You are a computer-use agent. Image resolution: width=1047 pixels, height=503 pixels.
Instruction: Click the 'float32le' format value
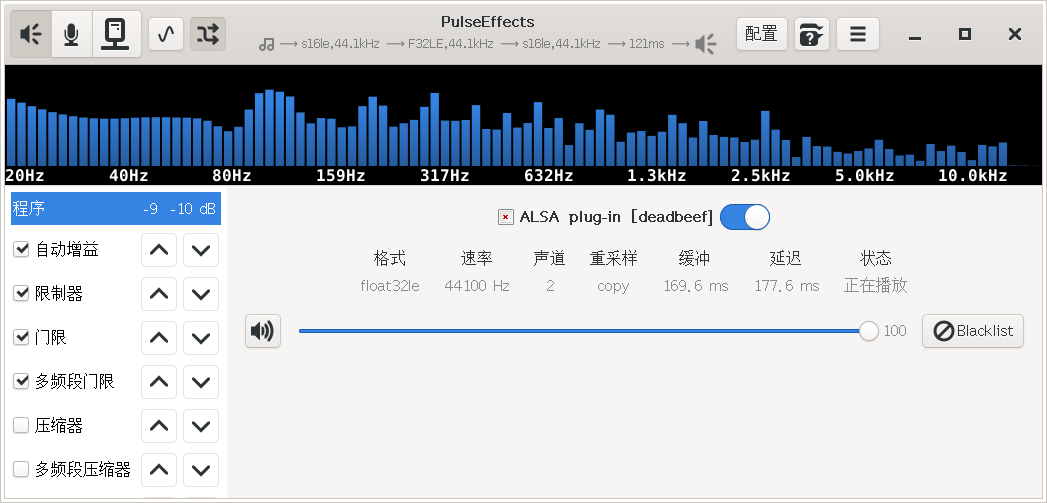[390, 286]
